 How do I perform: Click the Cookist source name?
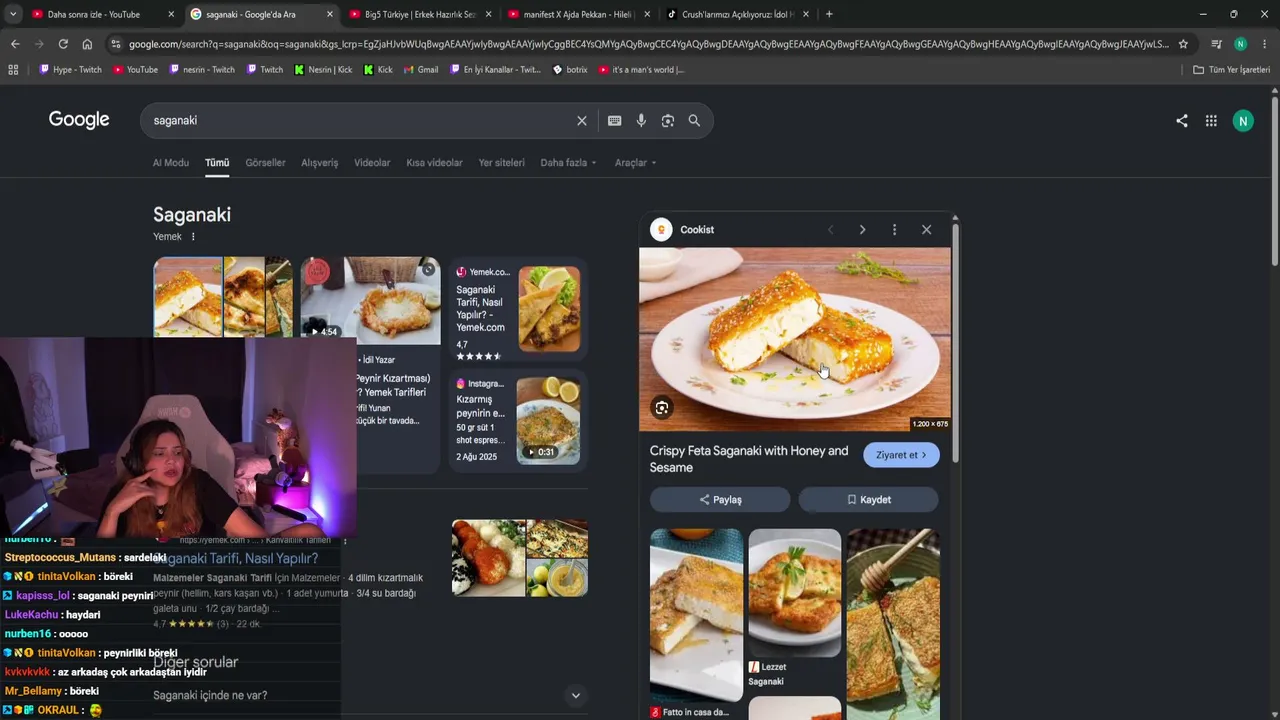click(697, 230)
